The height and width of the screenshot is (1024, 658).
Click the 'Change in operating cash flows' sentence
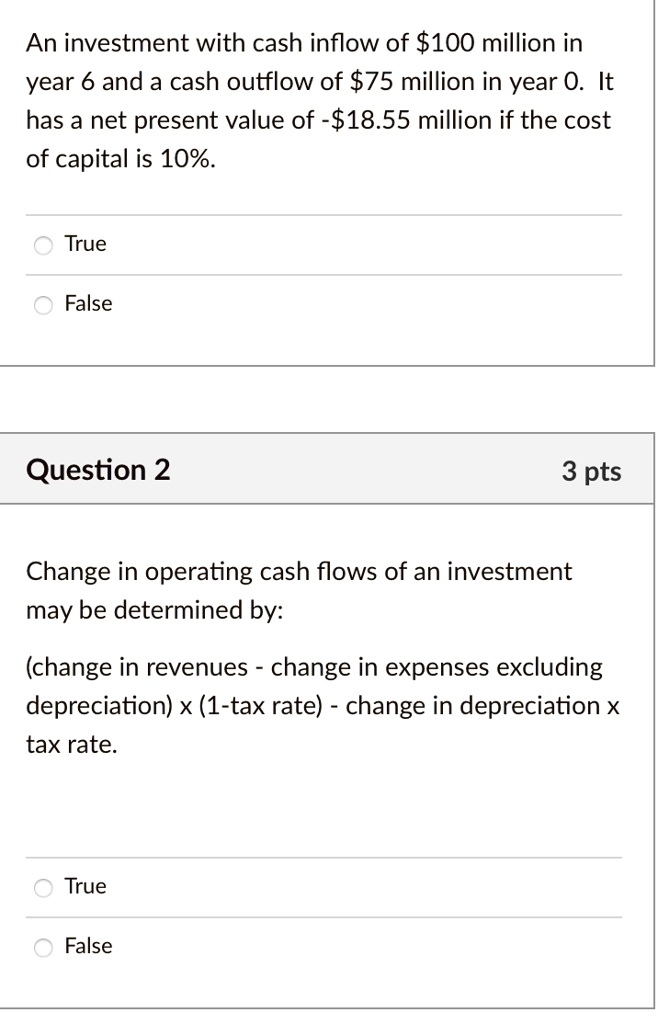tap(299, 572)
